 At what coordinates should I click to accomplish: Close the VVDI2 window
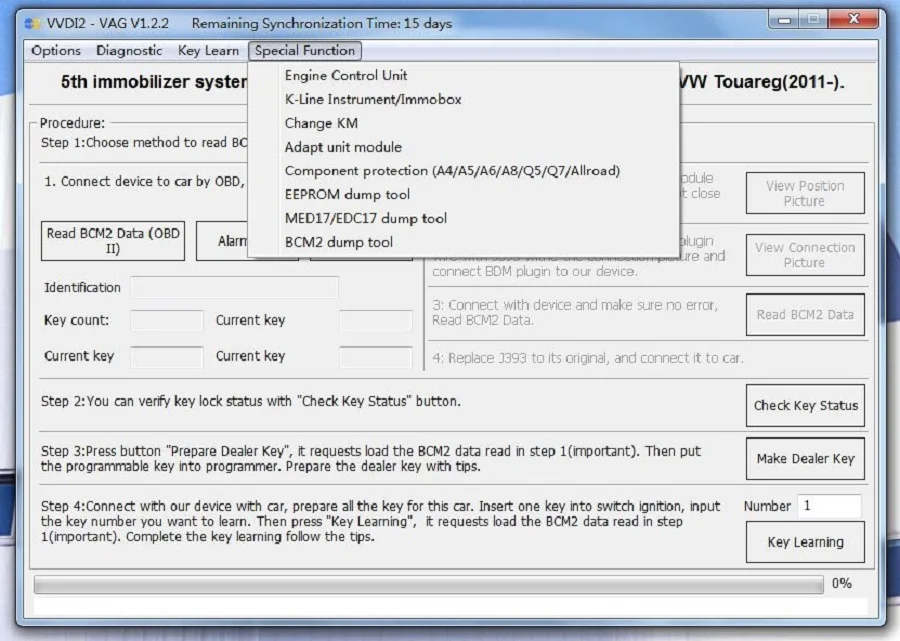coord(853,20)
